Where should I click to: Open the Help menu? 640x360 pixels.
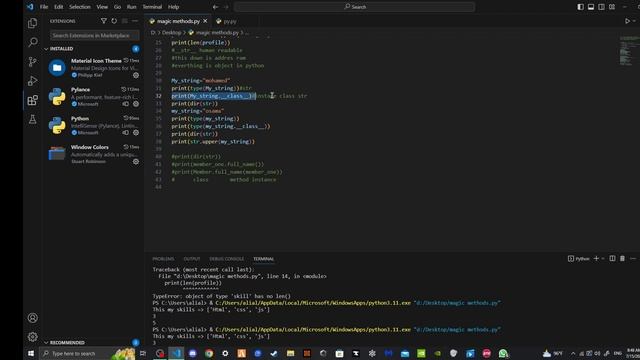[173, 7]
